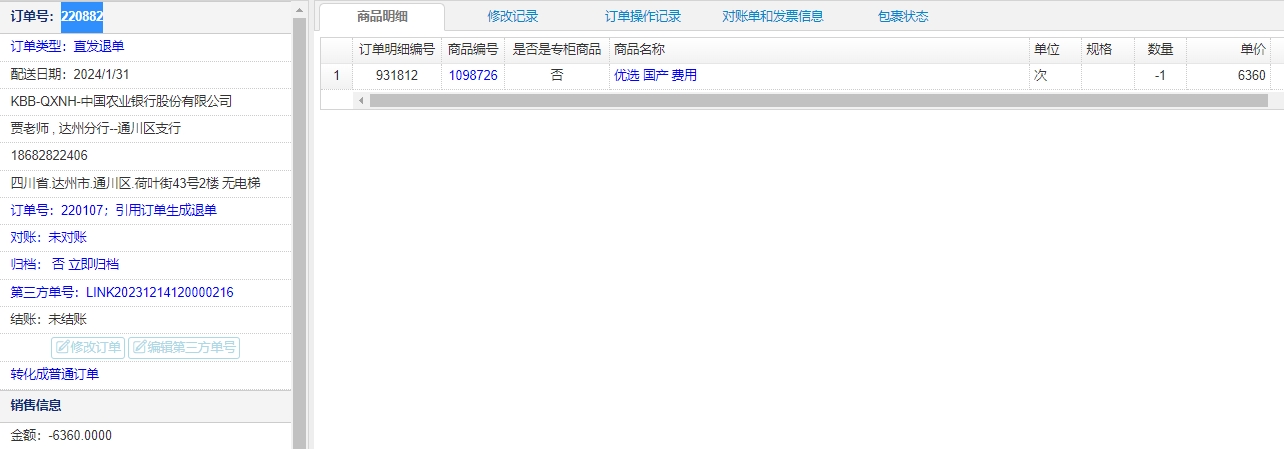Click the 是否是专柜商品 column header
This screenshot has width=1284, height=449.
tap(557, 49)
